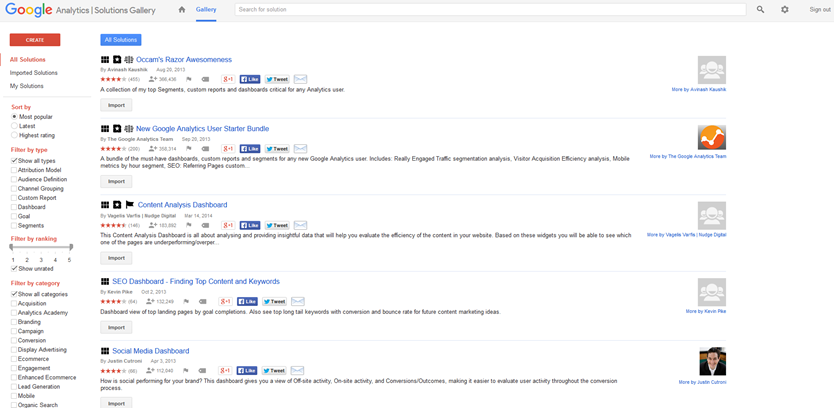Select the Latest sort option
The width and height of the screenshot is (834, 408).
click(14, 126)
